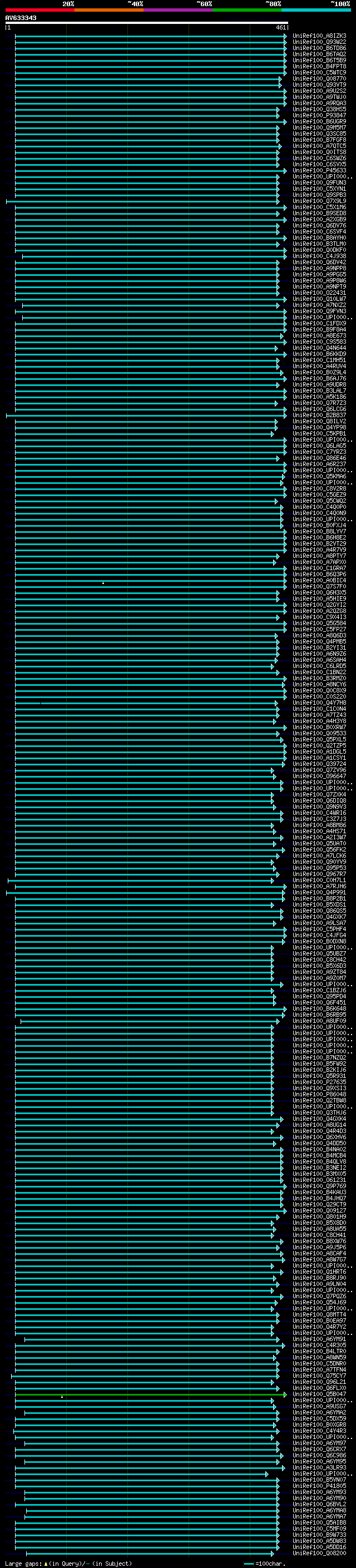Select hit label UniRef100_C3Z7J3
This screenshot has height=1568, width=356.
(319, 819)
